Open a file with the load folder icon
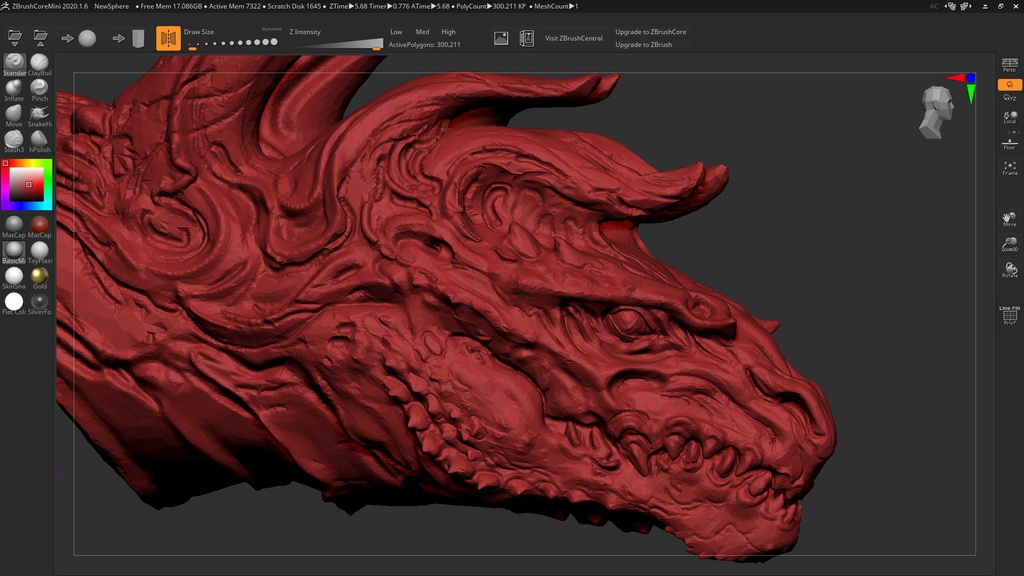This screenshot has width=1024, height=576. coord(14,38)
